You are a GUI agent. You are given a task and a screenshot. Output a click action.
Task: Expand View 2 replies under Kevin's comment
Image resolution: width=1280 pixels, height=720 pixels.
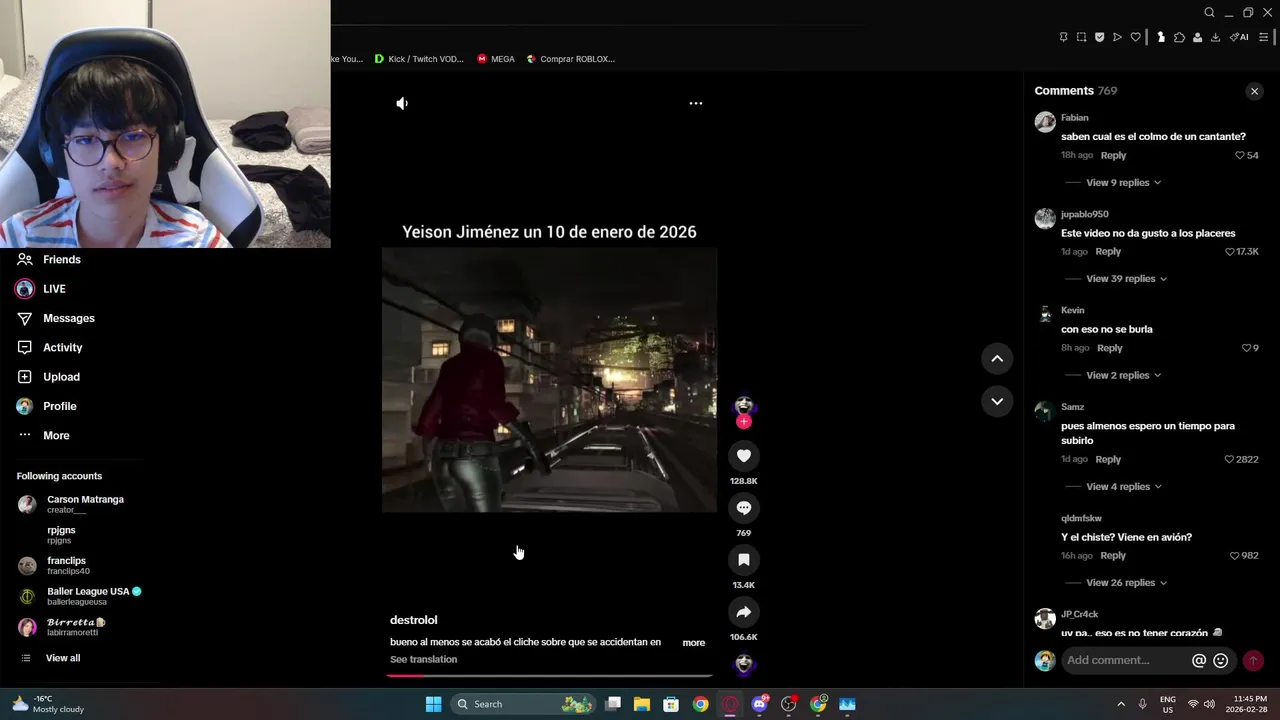click(1123, 375)
